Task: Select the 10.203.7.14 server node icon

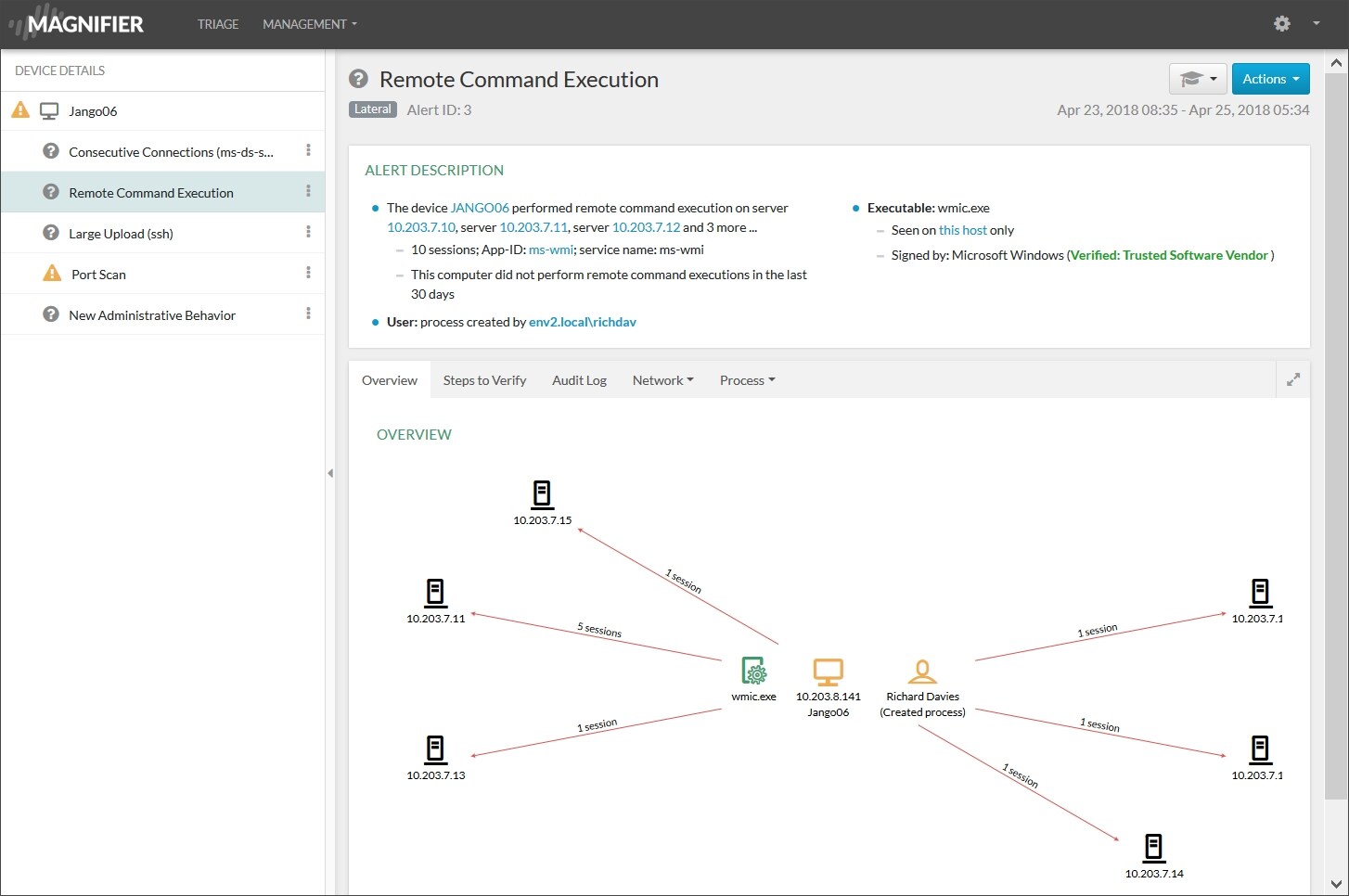Action: coord(1153,848)
